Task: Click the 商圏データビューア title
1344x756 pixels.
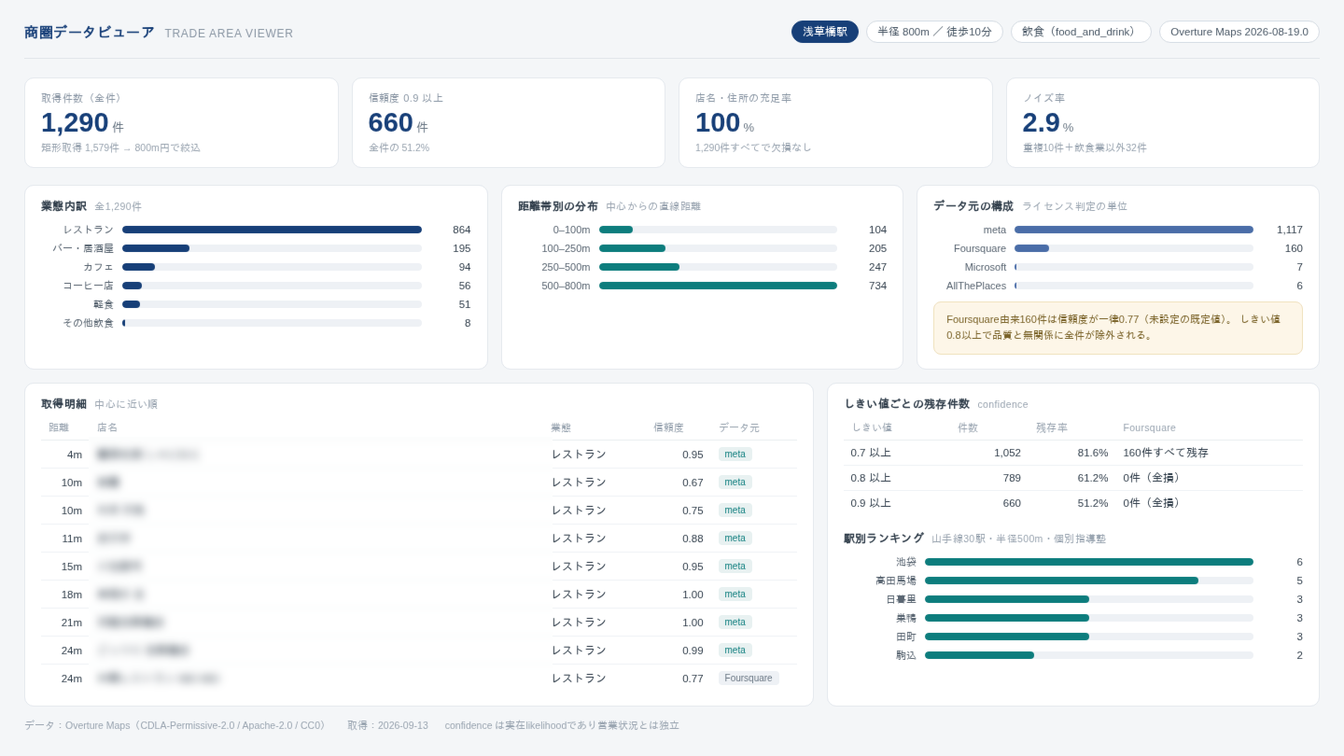Action: (x=89, y=32)
